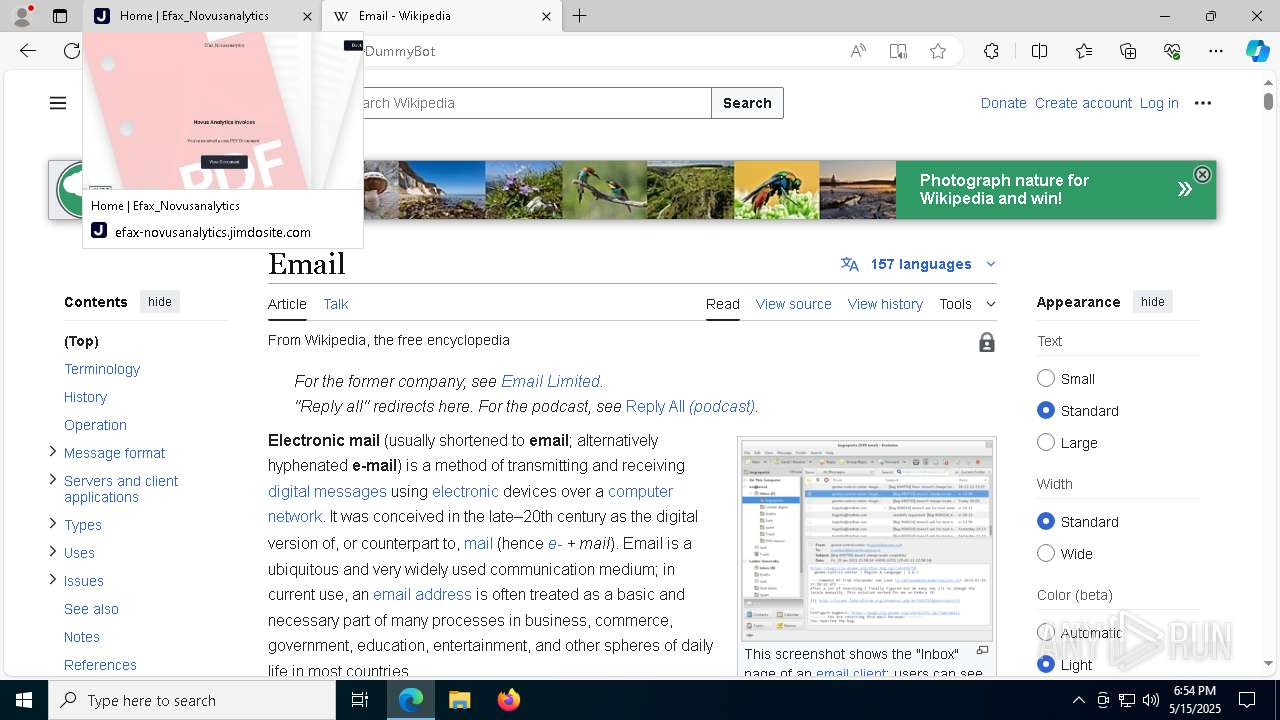The height and width of the screenshot is (720, 1280).
Task: Open browser essentials heart icon
Action: [x=1172, y=51]
